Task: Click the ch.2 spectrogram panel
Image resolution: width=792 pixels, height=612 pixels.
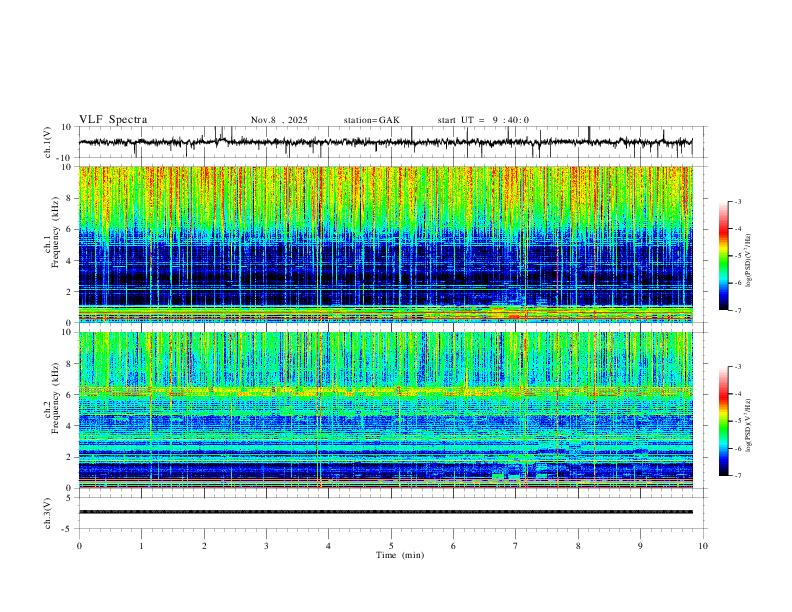Action: 385,410
